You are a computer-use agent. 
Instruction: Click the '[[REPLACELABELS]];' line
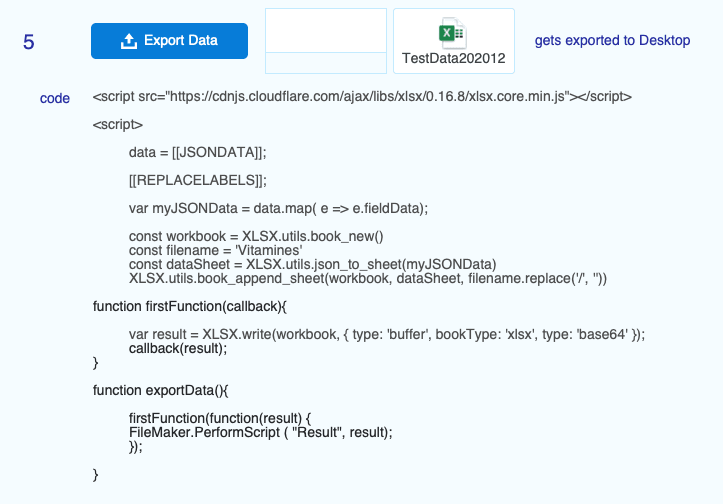(x=197, y=180)
